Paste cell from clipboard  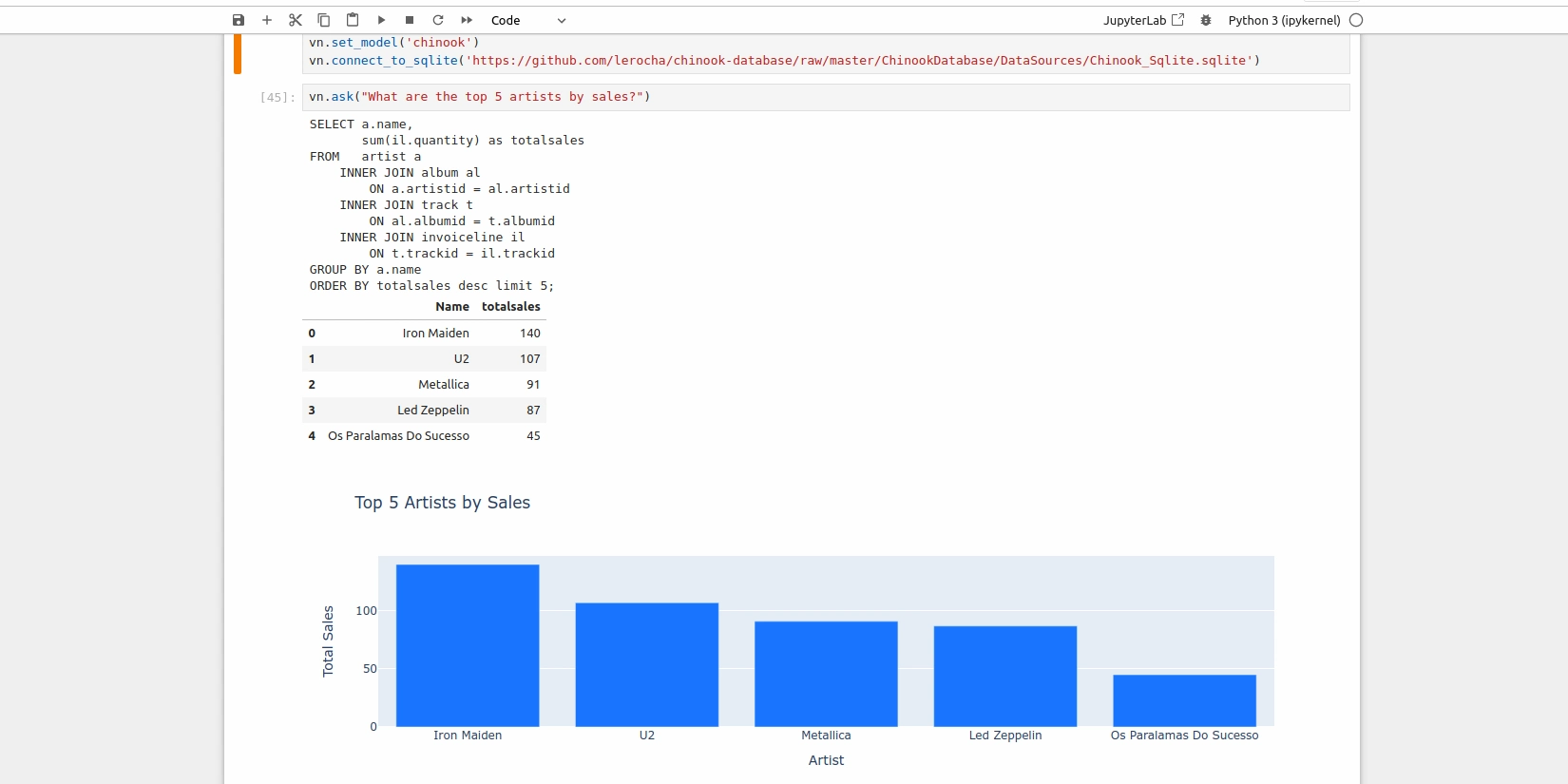tap(353, 20)
